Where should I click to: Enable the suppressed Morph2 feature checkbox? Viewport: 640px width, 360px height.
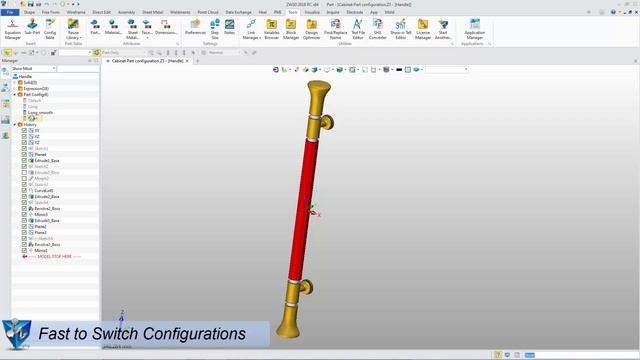coord(24,178)
